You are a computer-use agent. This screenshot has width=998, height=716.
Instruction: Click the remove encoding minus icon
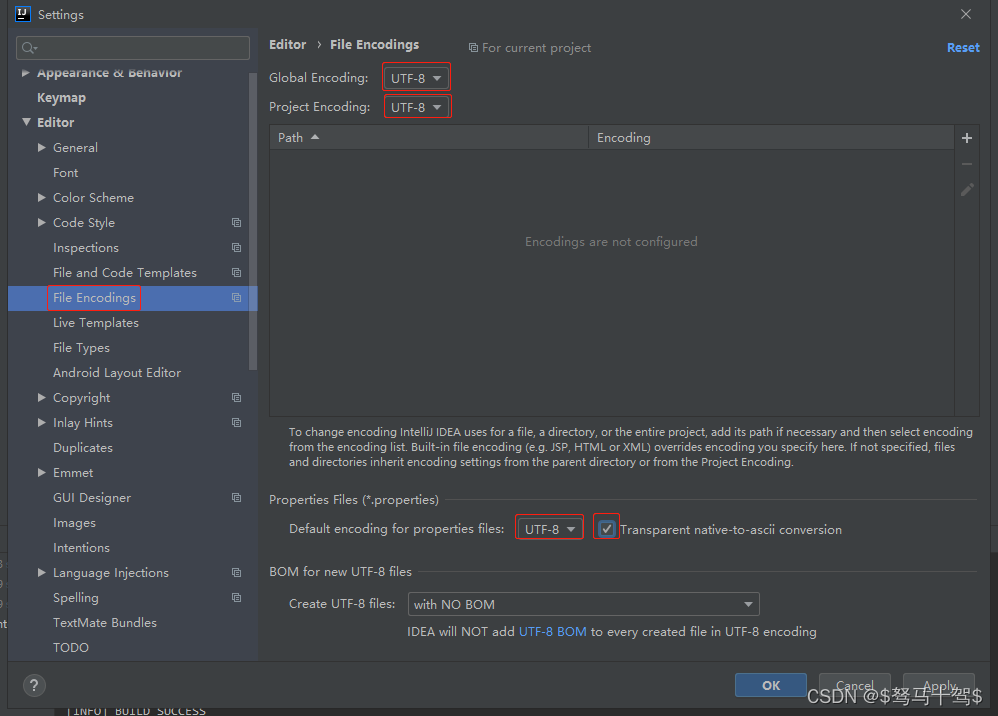pos(966,164)
